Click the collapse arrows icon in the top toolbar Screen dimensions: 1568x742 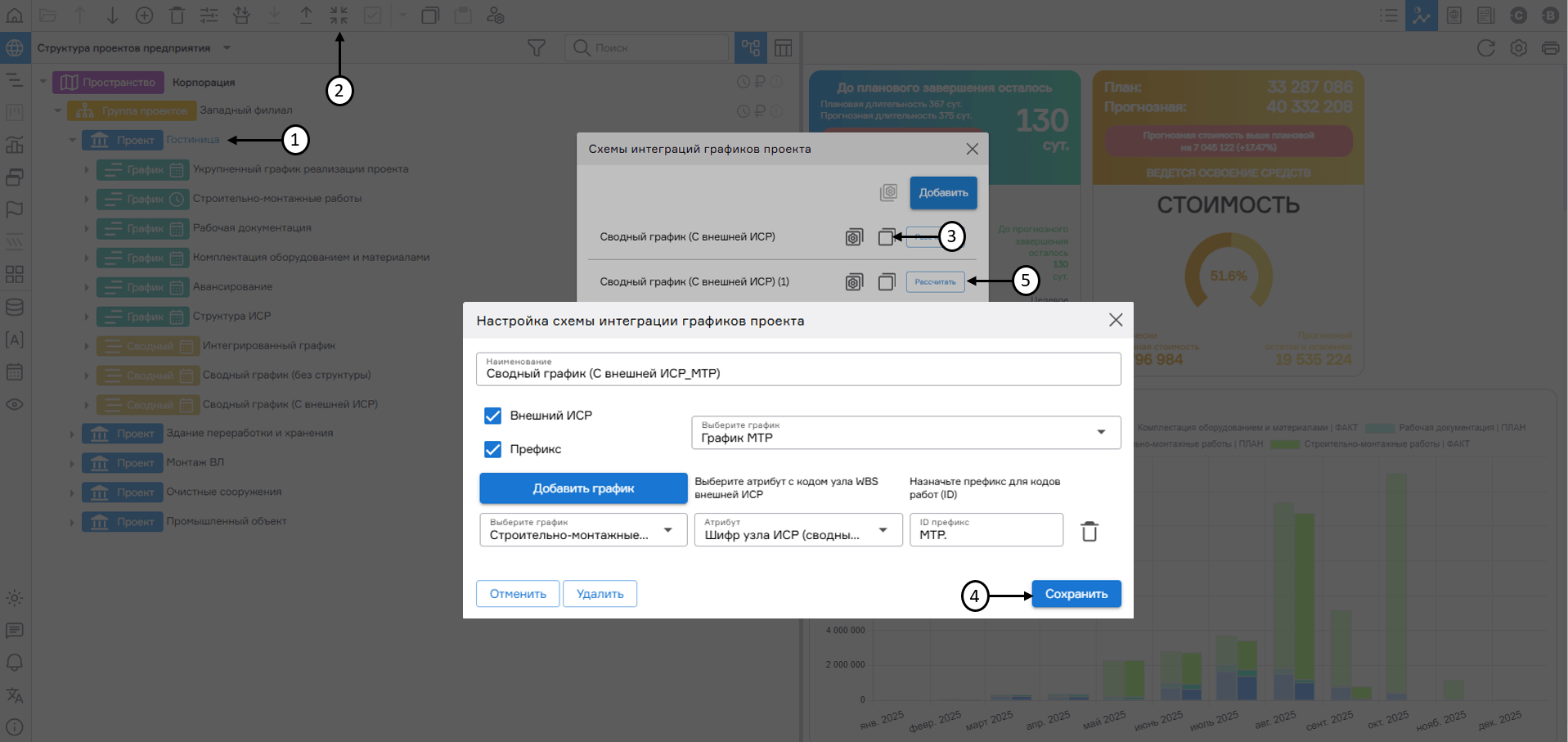point(339,16)
